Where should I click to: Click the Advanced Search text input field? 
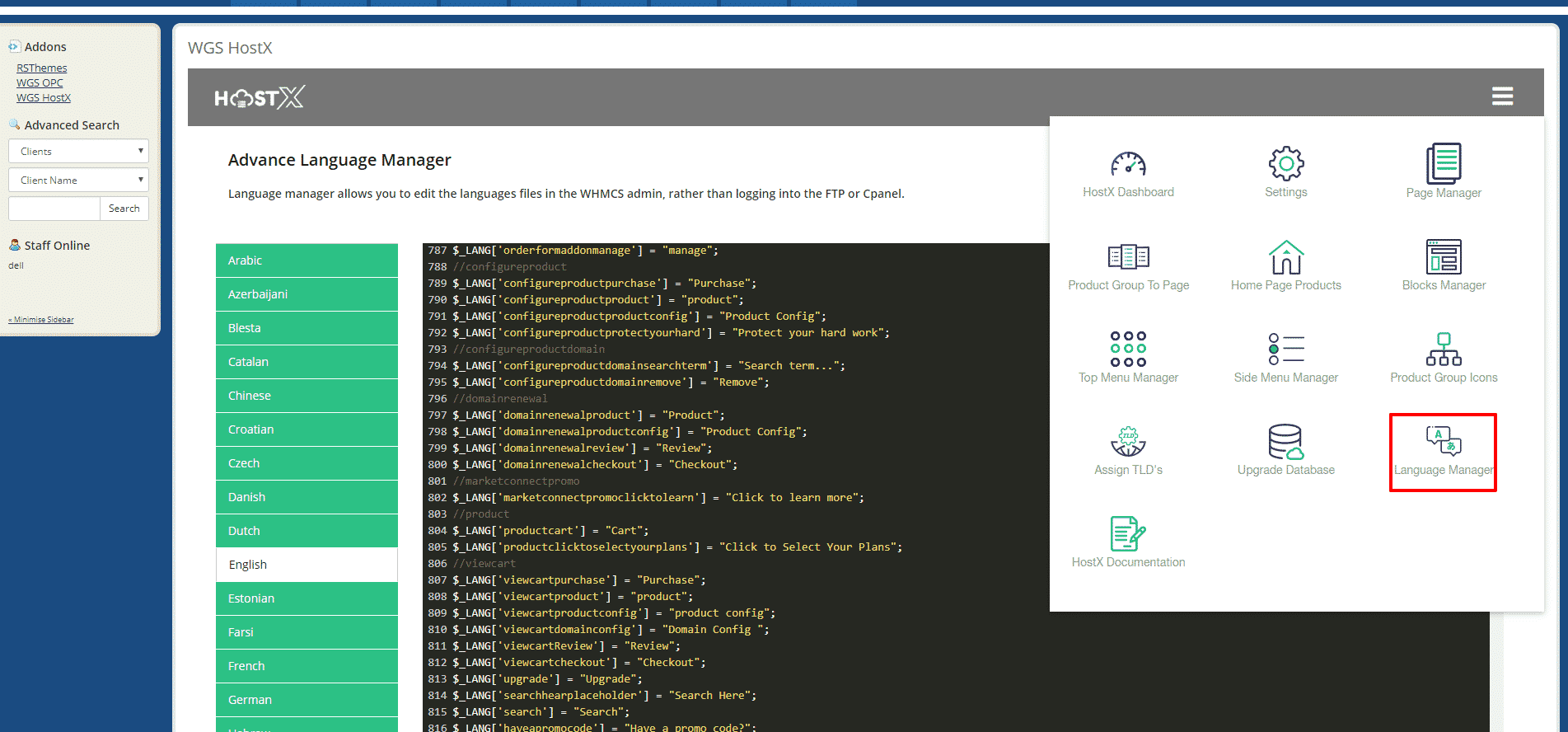(54, 209)
